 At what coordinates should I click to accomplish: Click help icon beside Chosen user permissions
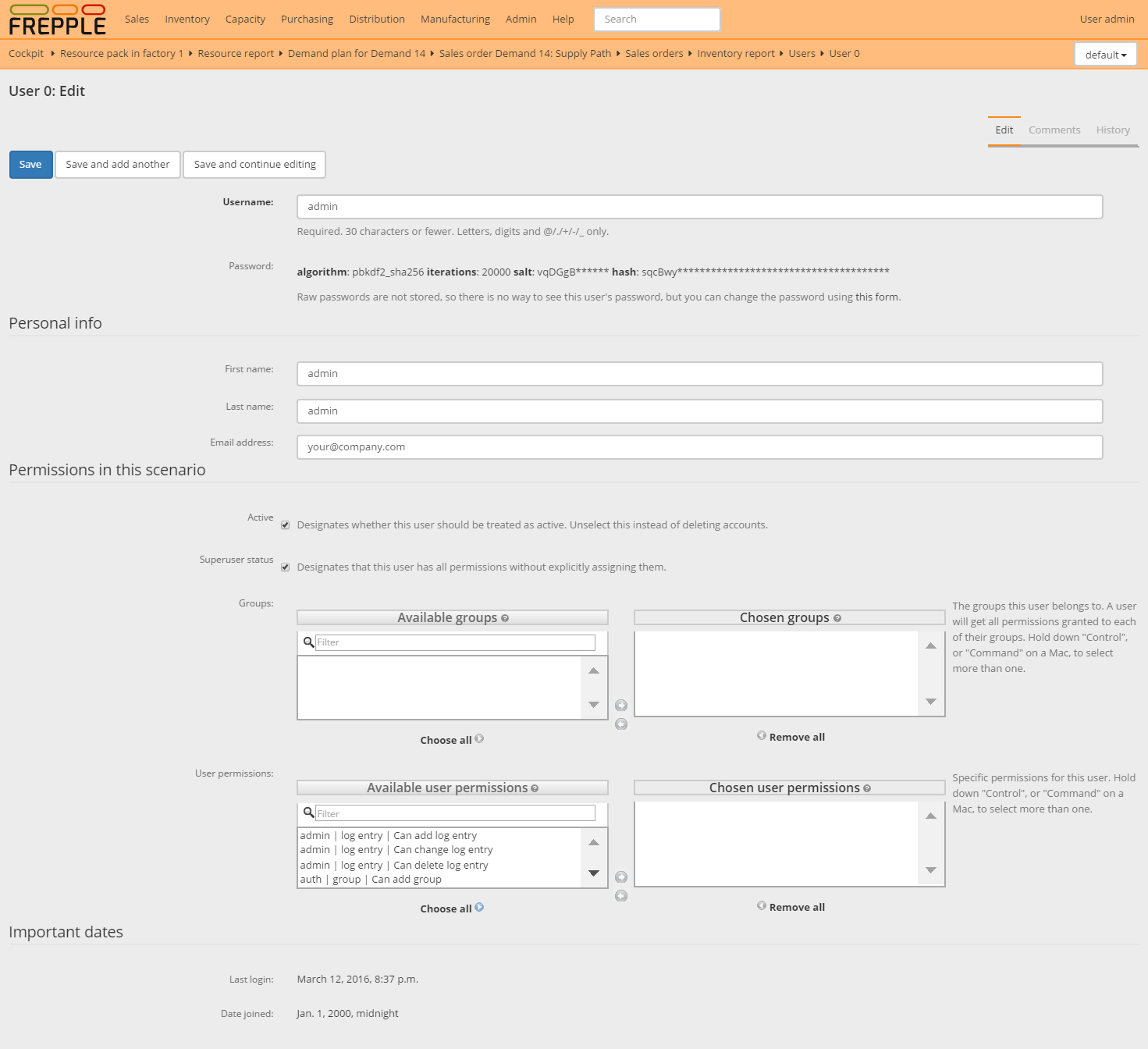click(x=867, y=788)
